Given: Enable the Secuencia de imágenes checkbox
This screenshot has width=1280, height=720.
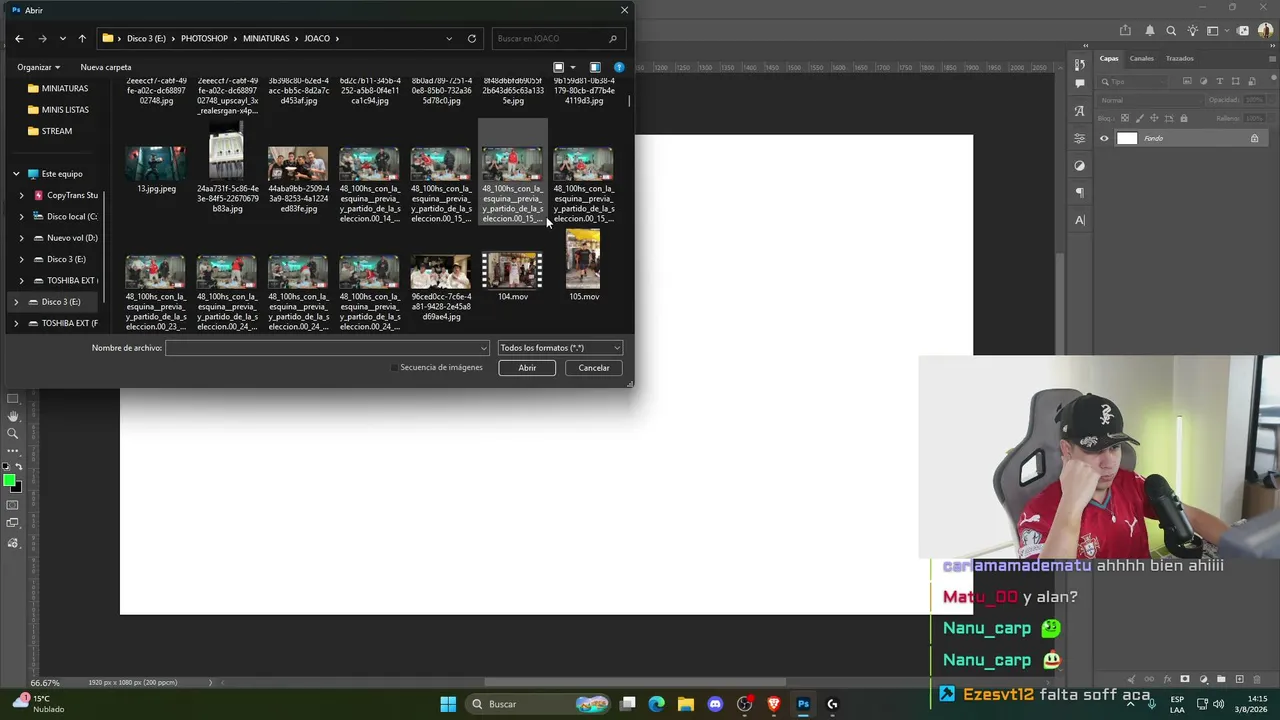Looking at the screenshot, I should [x=394, y=367].
